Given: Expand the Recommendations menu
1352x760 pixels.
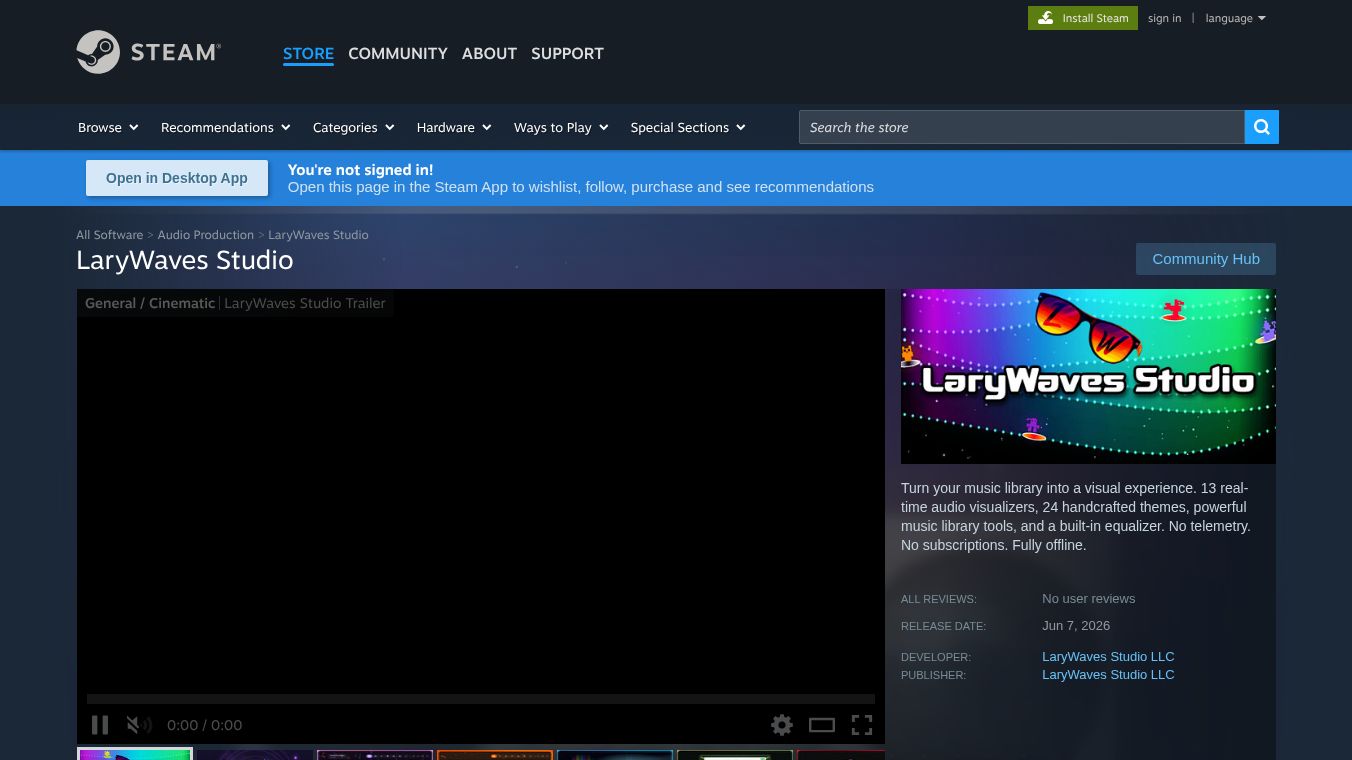Looking at the screenshot, I should pyautogui.click(x=226, y=127).
